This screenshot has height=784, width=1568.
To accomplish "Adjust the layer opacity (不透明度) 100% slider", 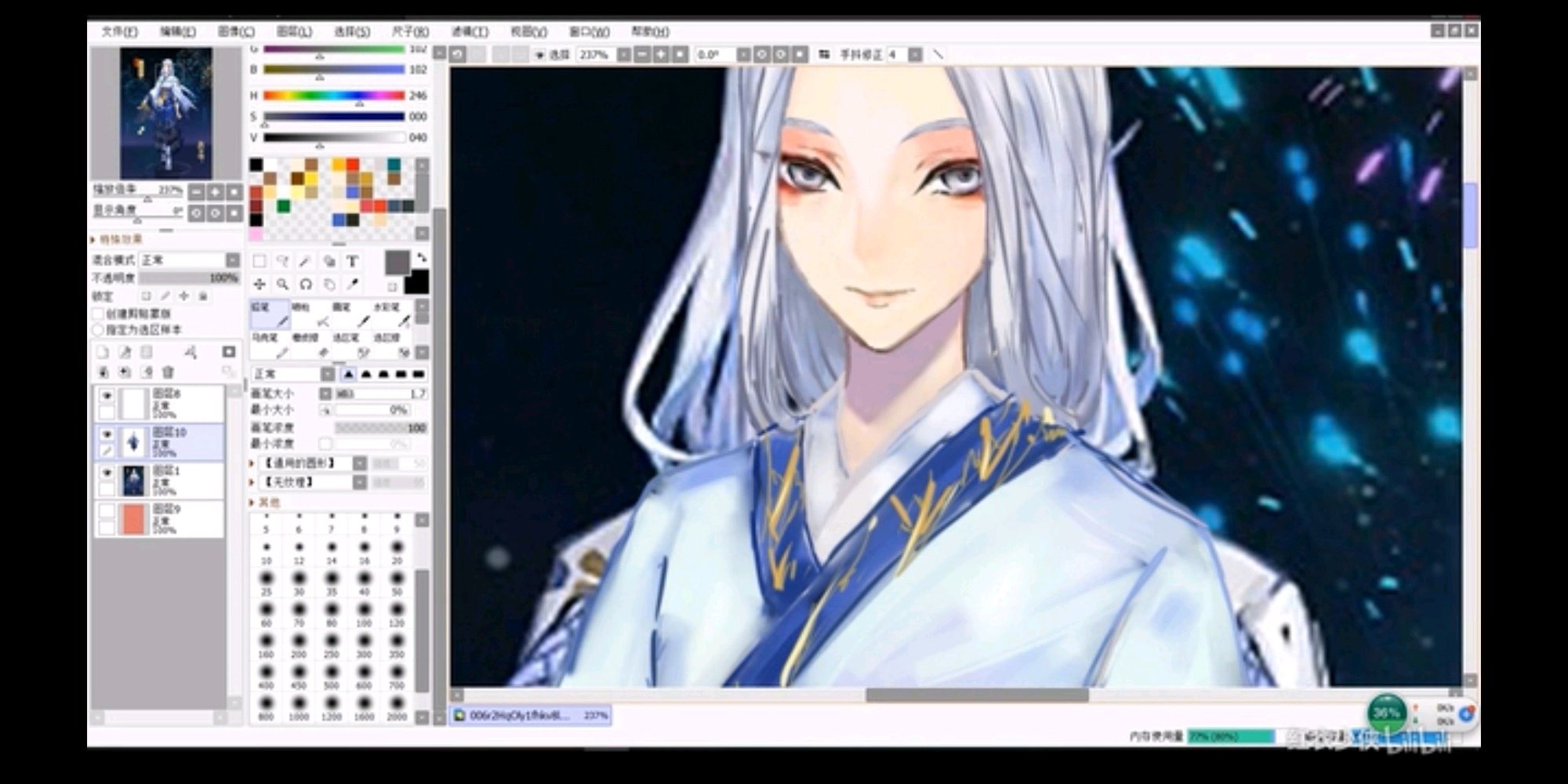I will pos(190,278).
